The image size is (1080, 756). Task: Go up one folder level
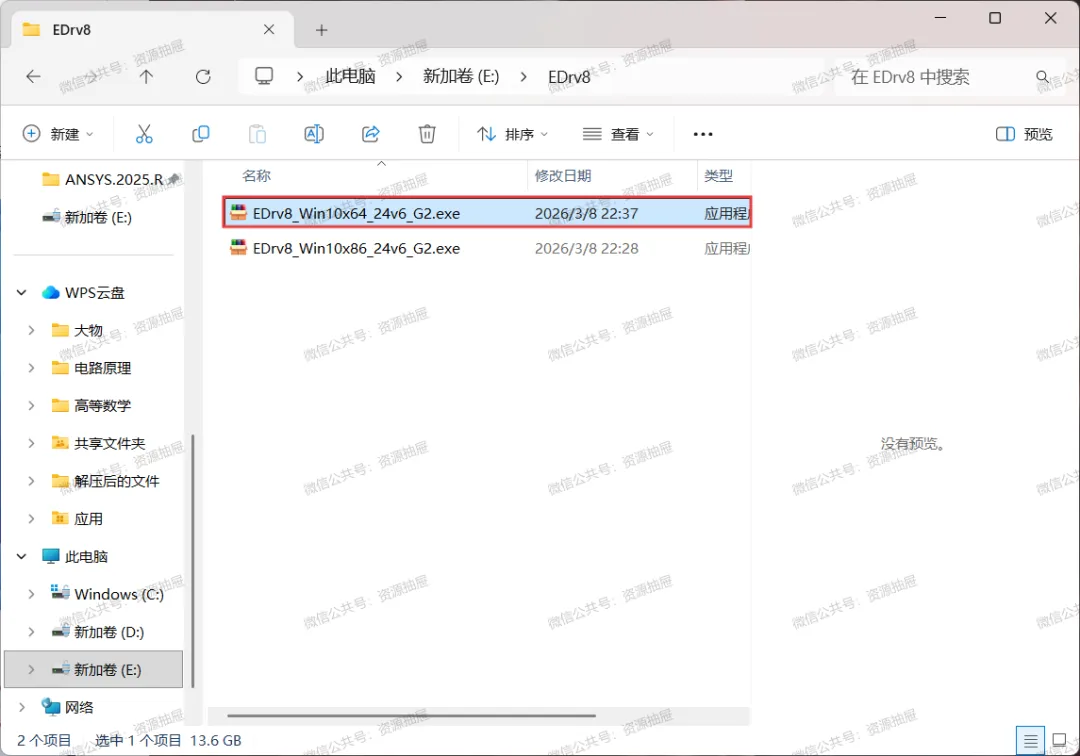click(x=146, y=76)
